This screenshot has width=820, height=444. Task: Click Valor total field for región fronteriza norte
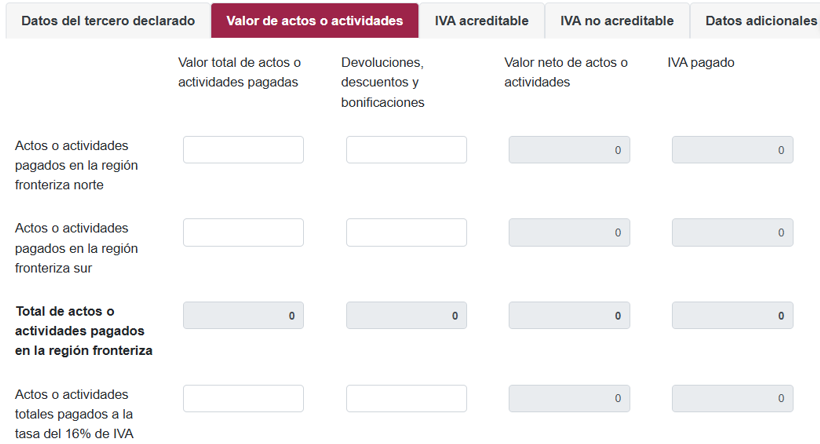click(243, 150)
